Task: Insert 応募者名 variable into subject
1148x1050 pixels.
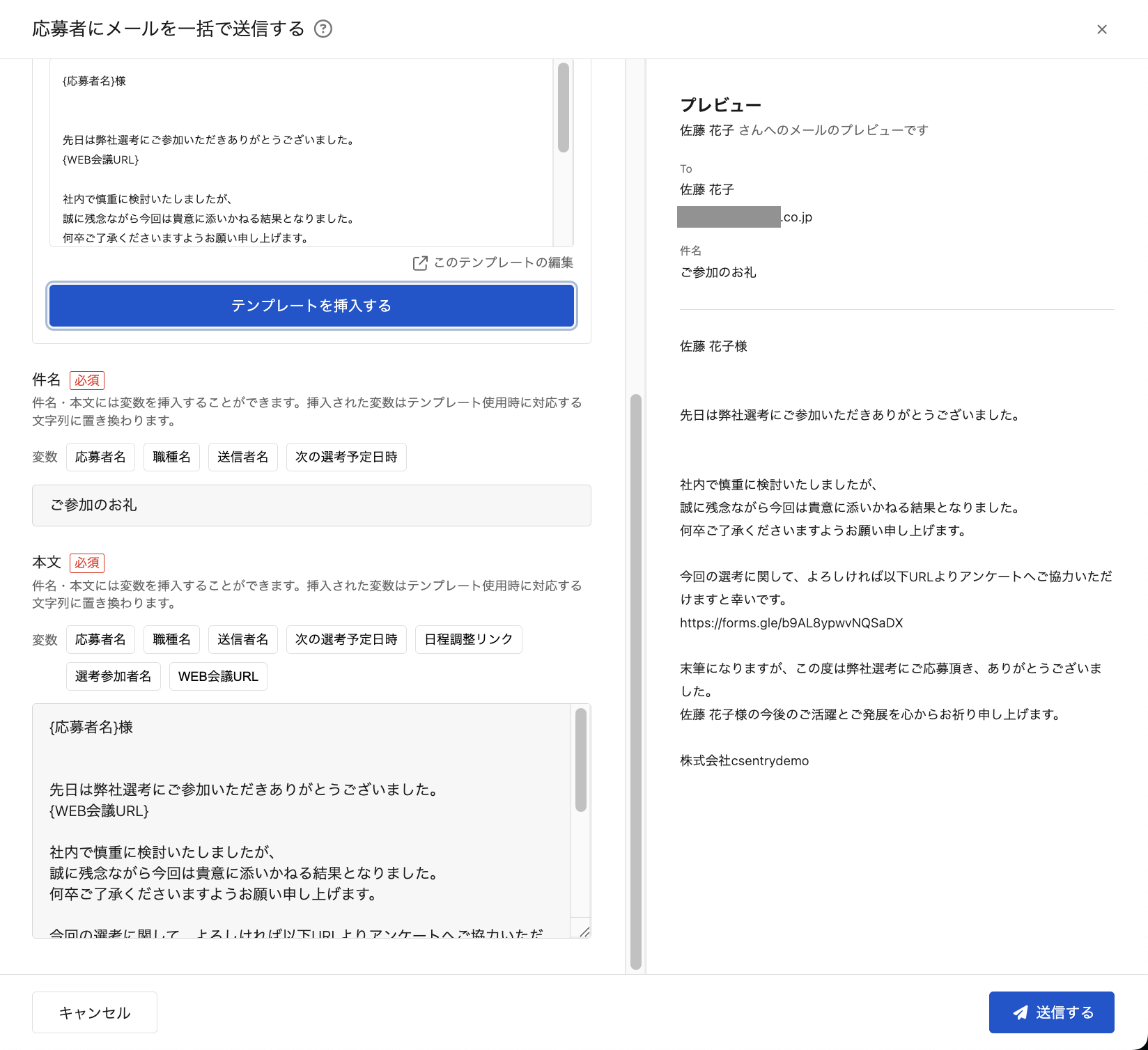Action: 100,457
